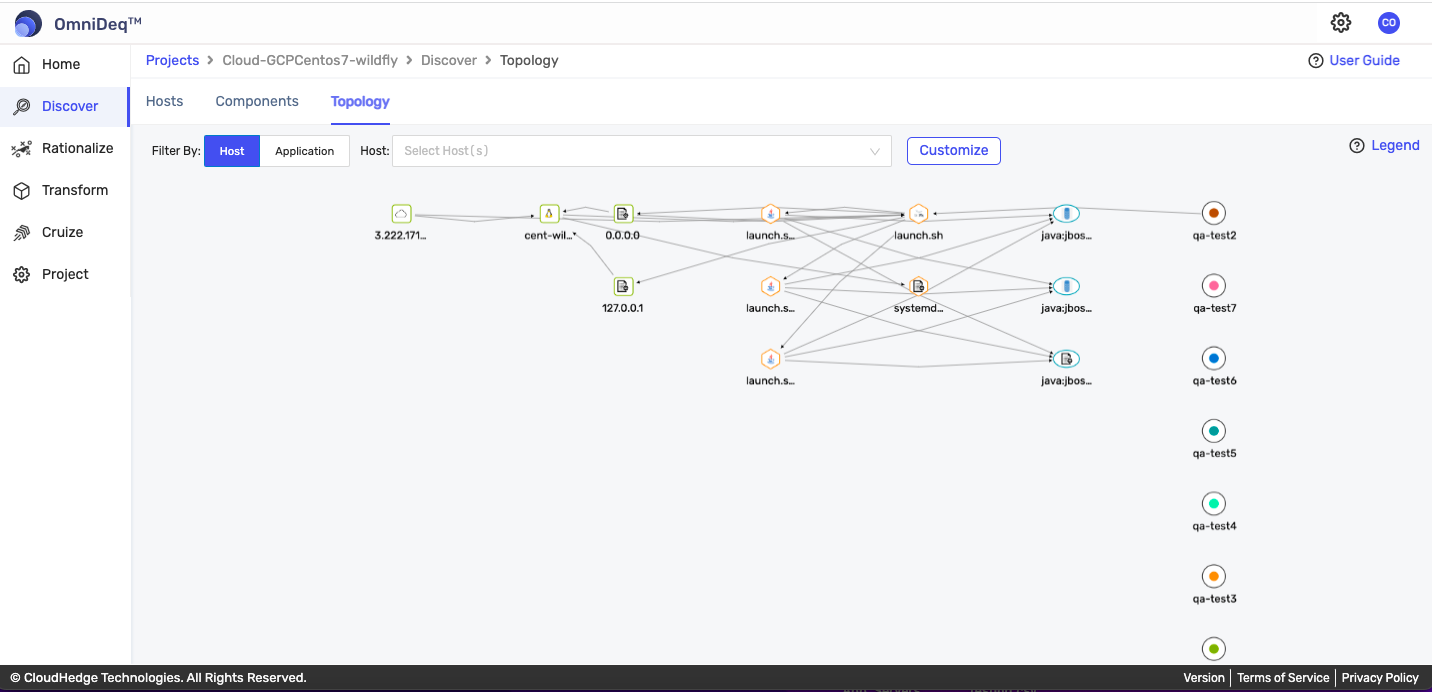Image resolution: width=1432 pixels, height=692 pixels.
Task: Open Privacy Policy link
Action: tap(1380, 678)
